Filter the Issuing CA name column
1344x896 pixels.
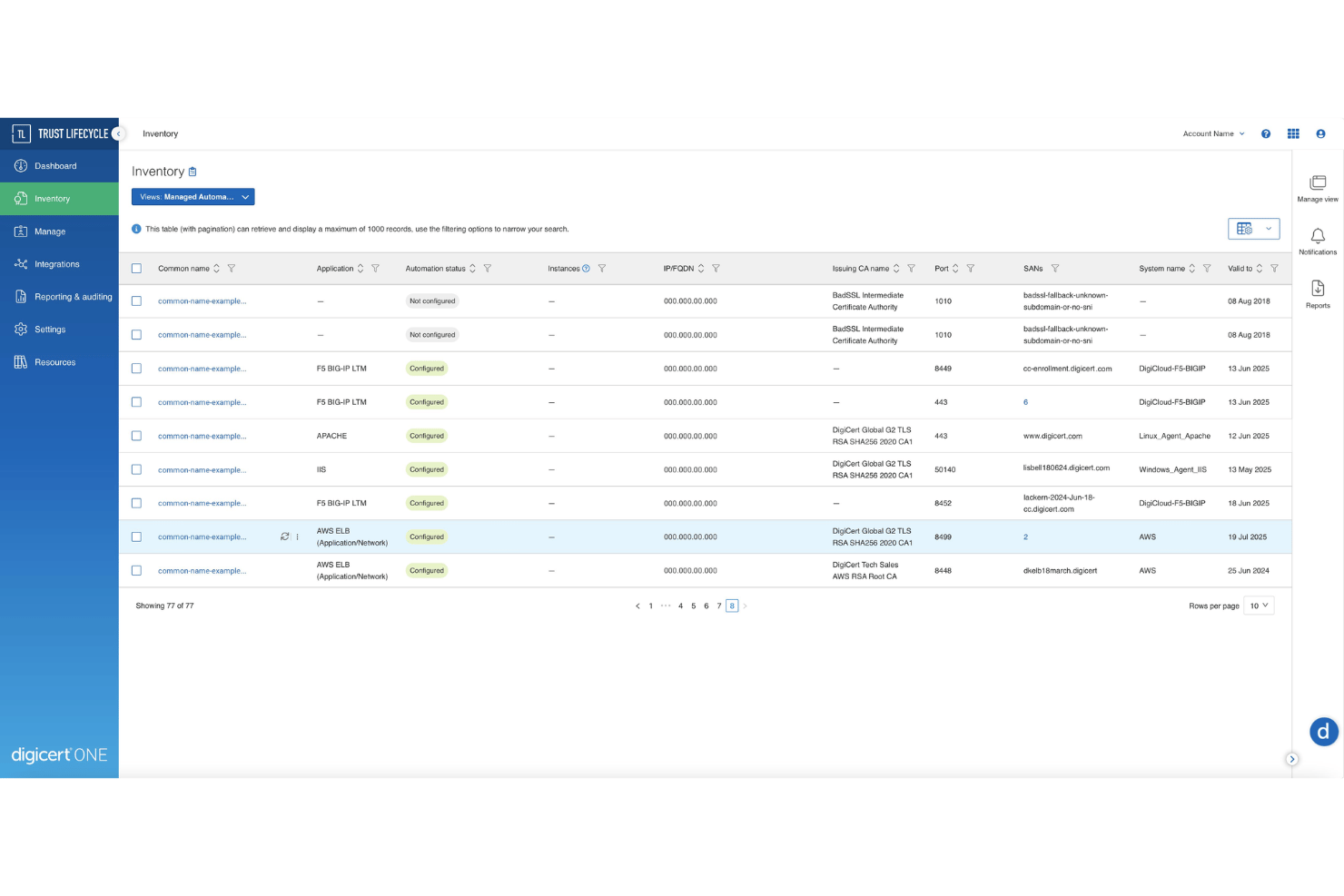(x=912, y=269)
